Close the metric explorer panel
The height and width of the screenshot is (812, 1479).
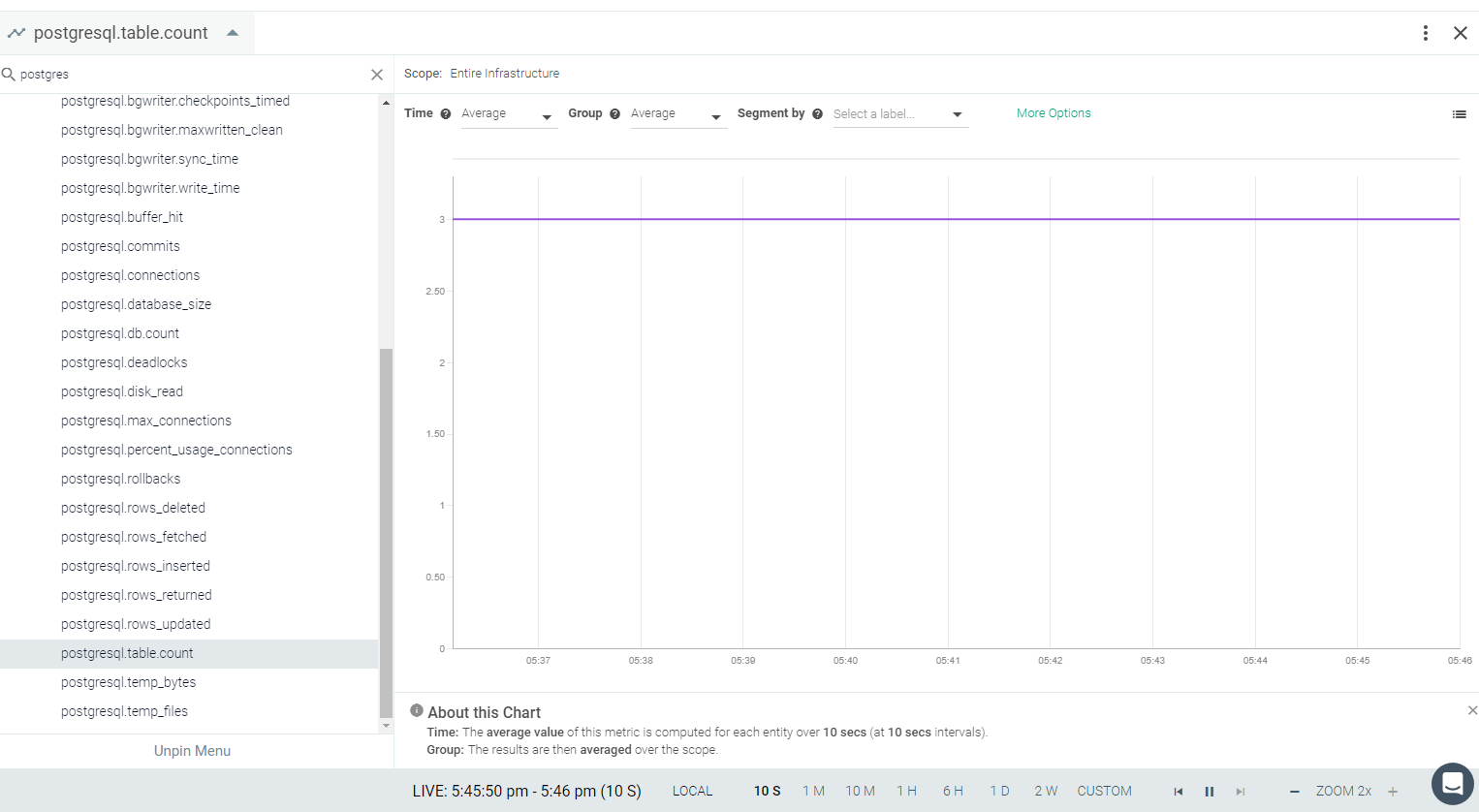[1460, 33]
